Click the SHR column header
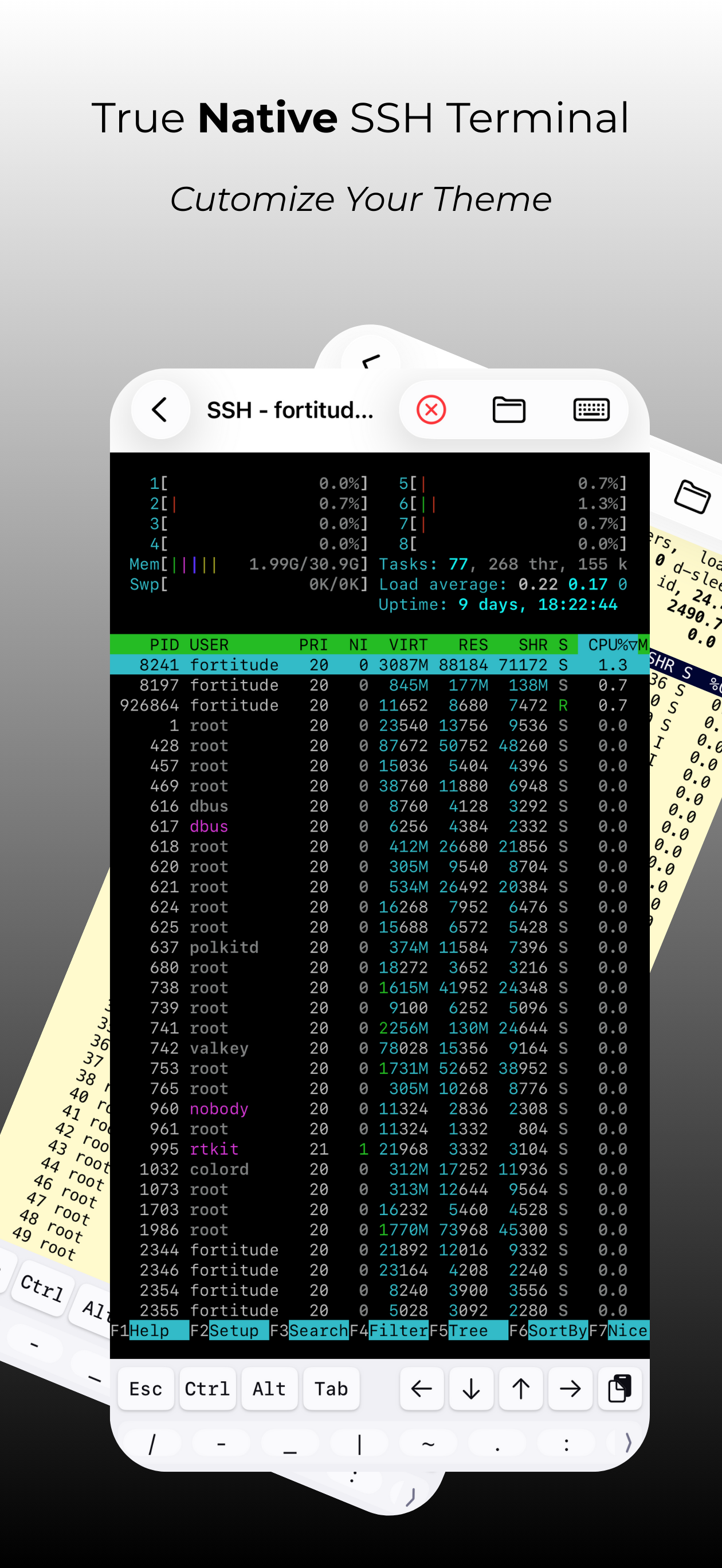 tap(533, 645)
